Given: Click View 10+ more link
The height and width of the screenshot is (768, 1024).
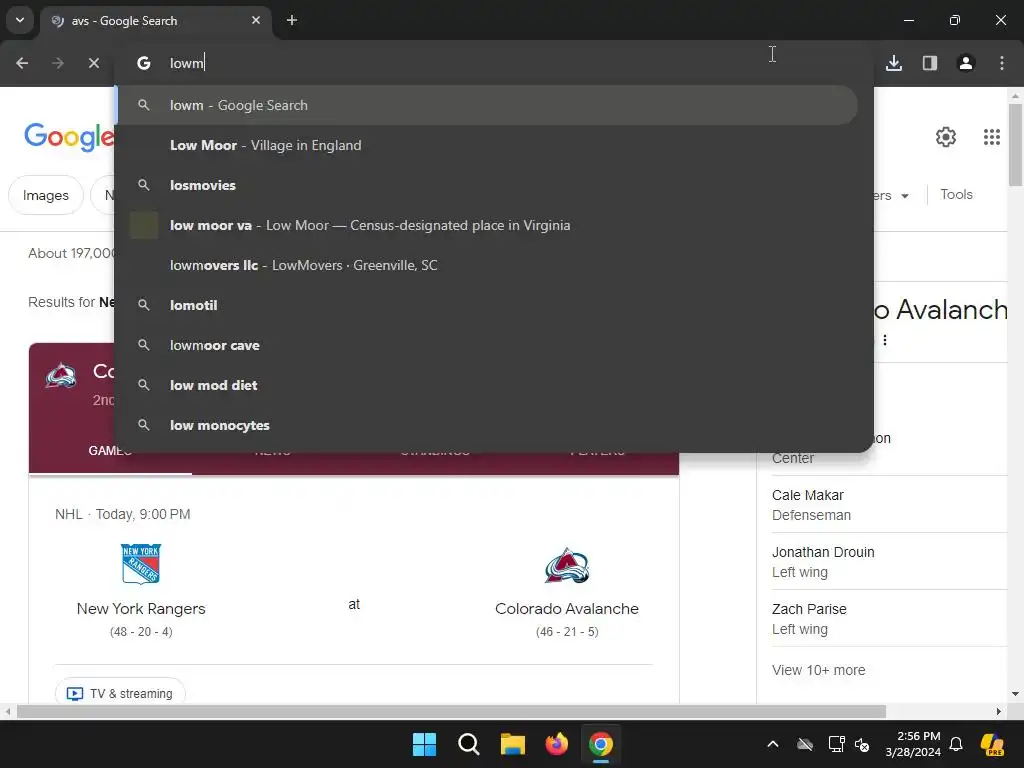Looking at the screenshot, I should (818, 670).
